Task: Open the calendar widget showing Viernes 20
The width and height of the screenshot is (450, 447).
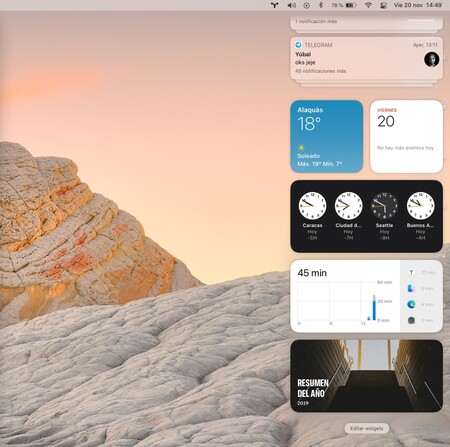Action: coord(406,136)
